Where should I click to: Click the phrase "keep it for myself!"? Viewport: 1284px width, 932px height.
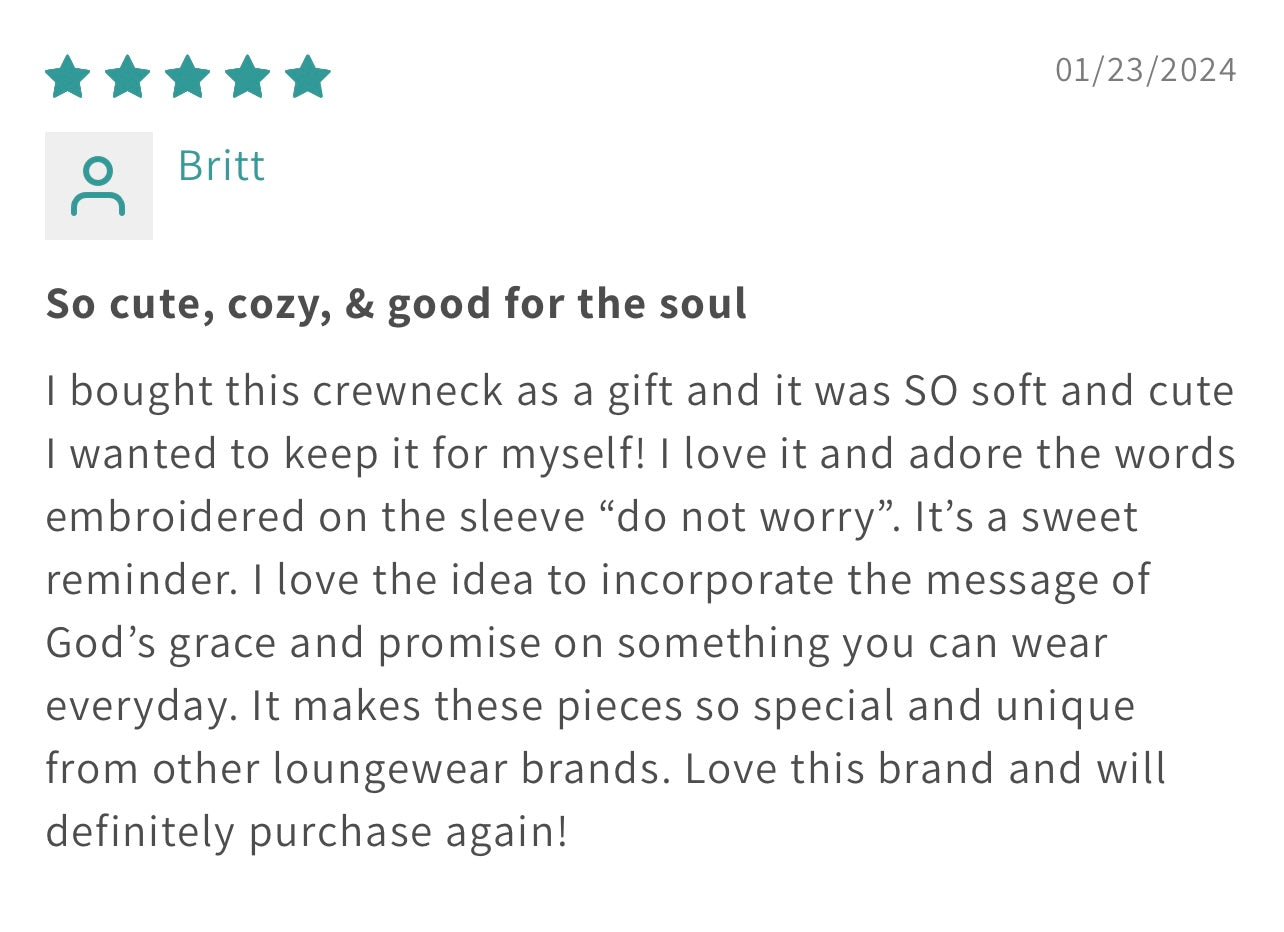click(x=464, y=454)
